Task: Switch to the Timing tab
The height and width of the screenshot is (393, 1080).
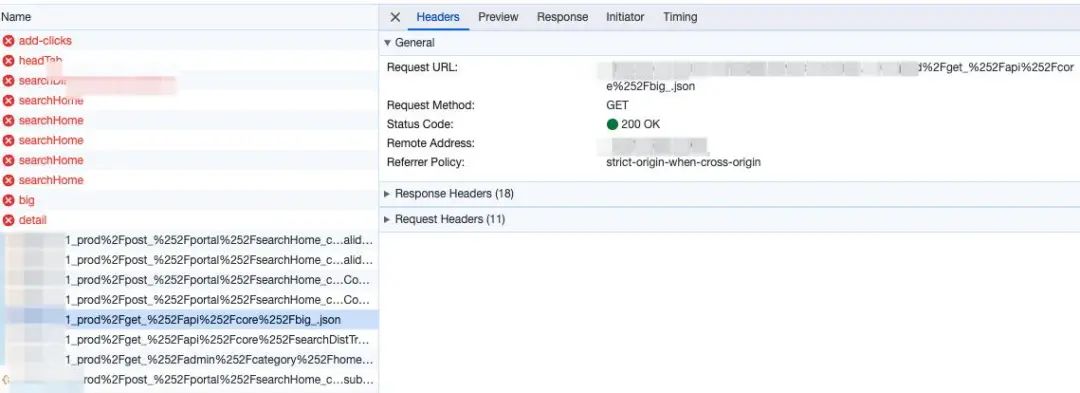Action: pyautogui.click(x=680, y=17)
